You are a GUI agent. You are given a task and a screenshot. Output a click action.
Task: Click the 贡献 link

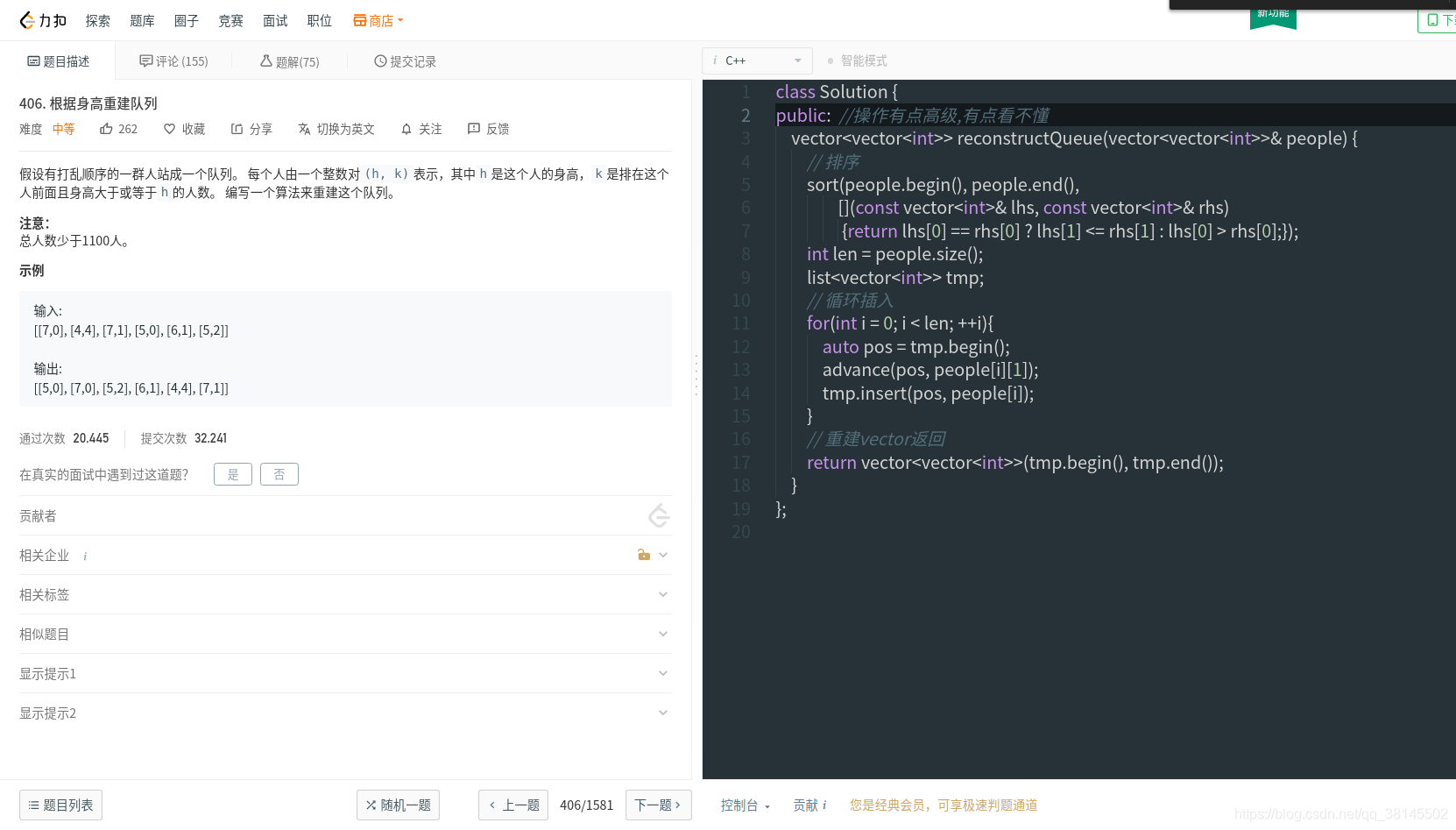pyautogui.click(x=805, y=805)
